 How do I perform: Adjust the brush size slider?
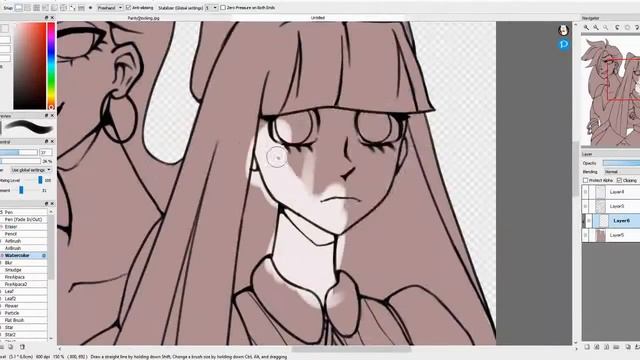18,152
